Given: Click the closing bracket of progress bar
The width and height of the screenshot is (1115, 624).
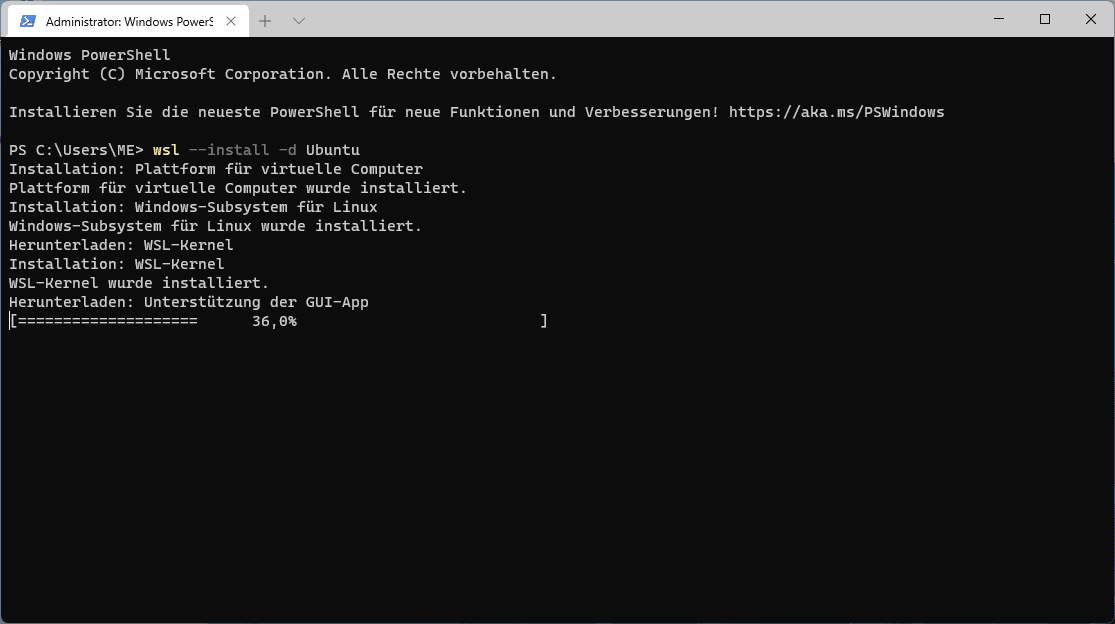Looking at the screenshot, I should coord(544,321).
